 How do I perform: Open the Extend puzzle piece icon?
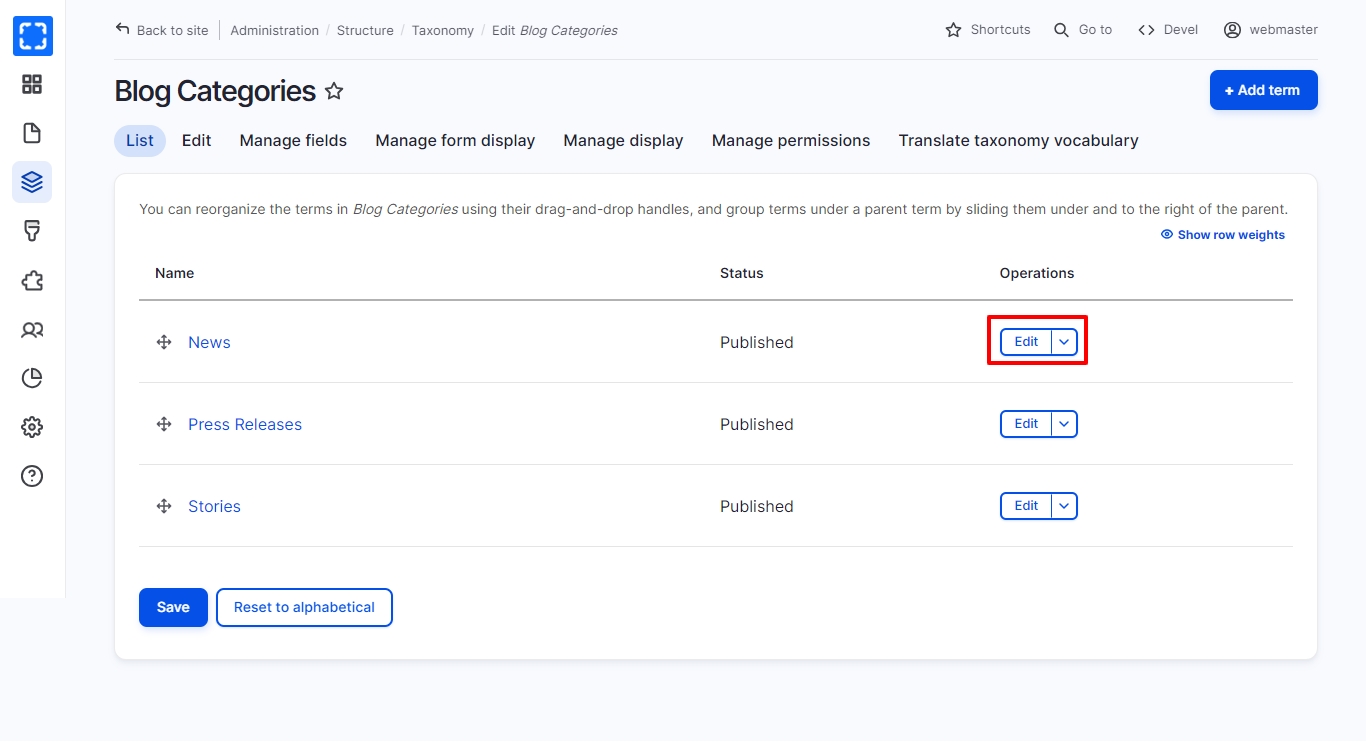(x=32, y=280)
